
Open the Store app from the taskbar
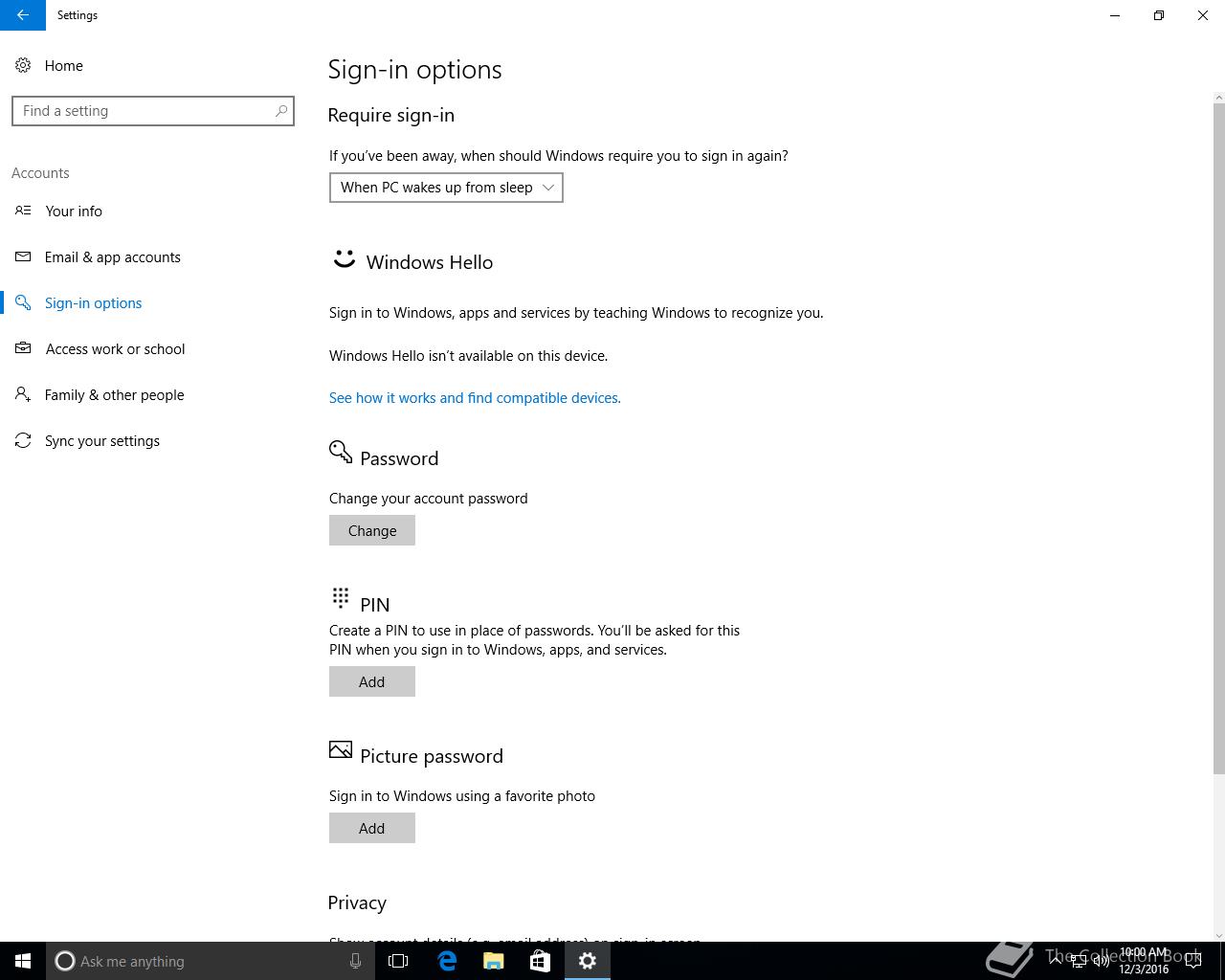pos(541,961)
